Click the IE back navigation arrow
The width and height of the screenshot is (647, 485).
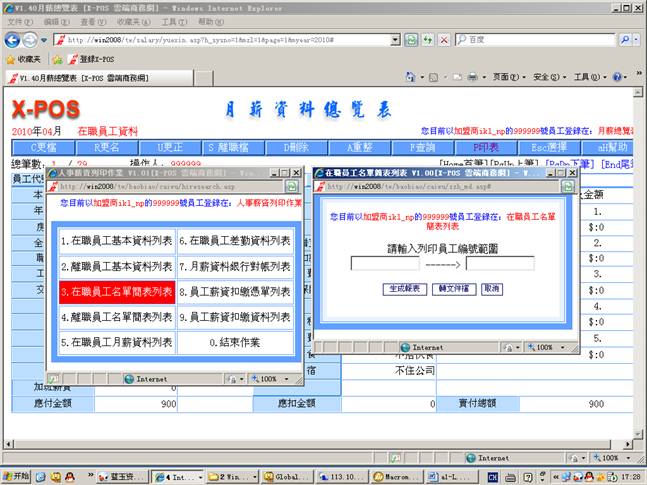[x=13, y=39]
